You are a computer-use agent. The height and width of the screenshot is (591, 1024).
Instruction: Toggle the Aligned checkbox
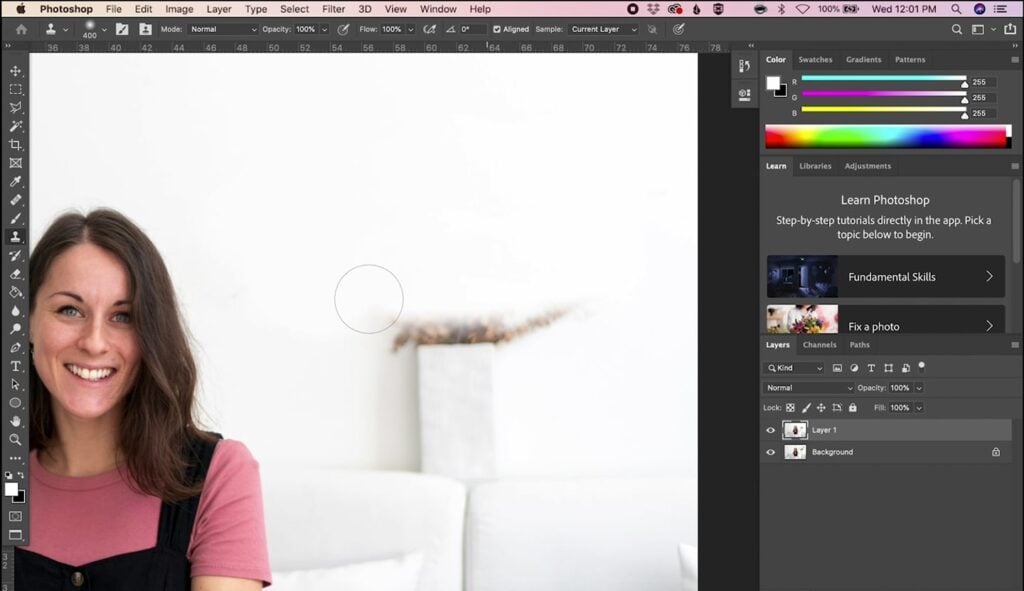497,29
